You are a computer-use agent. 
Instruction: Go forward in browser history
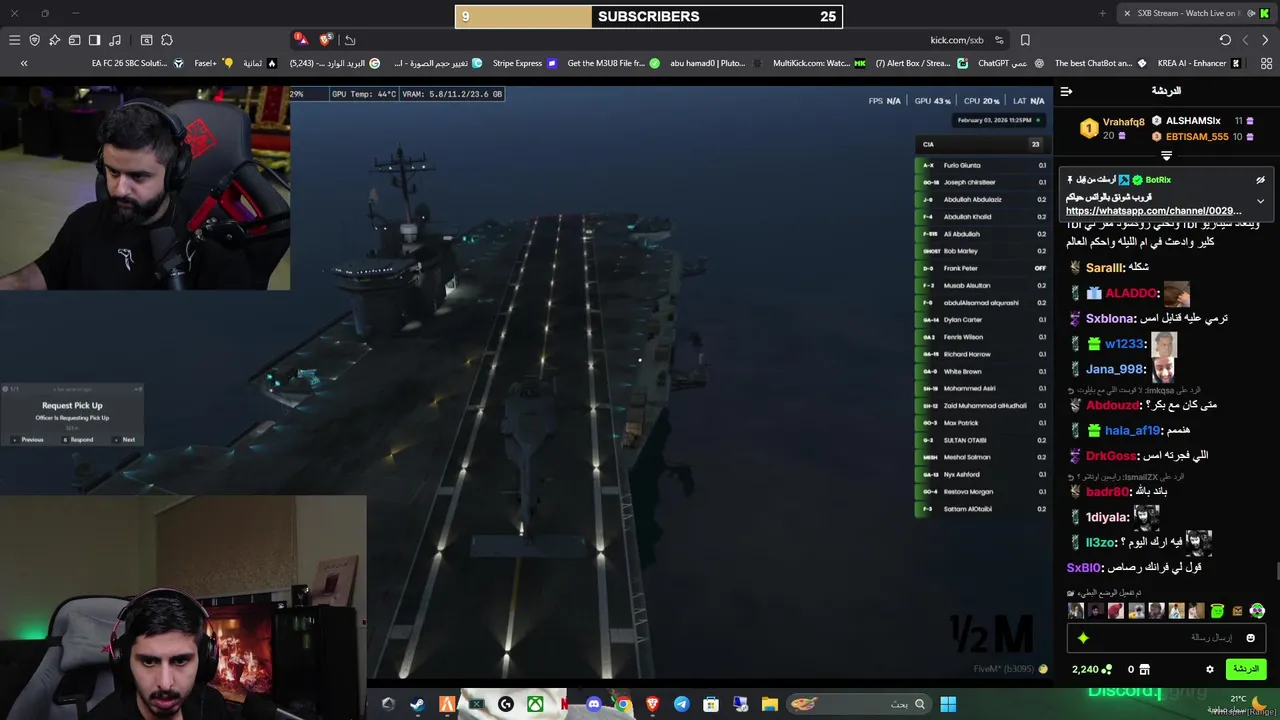tap(1245, 40)
